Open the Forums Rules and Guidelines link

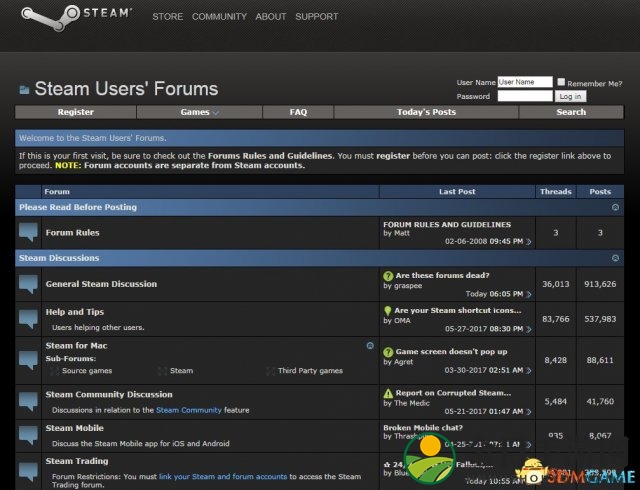pyautogui.click(x=270, y=156)
